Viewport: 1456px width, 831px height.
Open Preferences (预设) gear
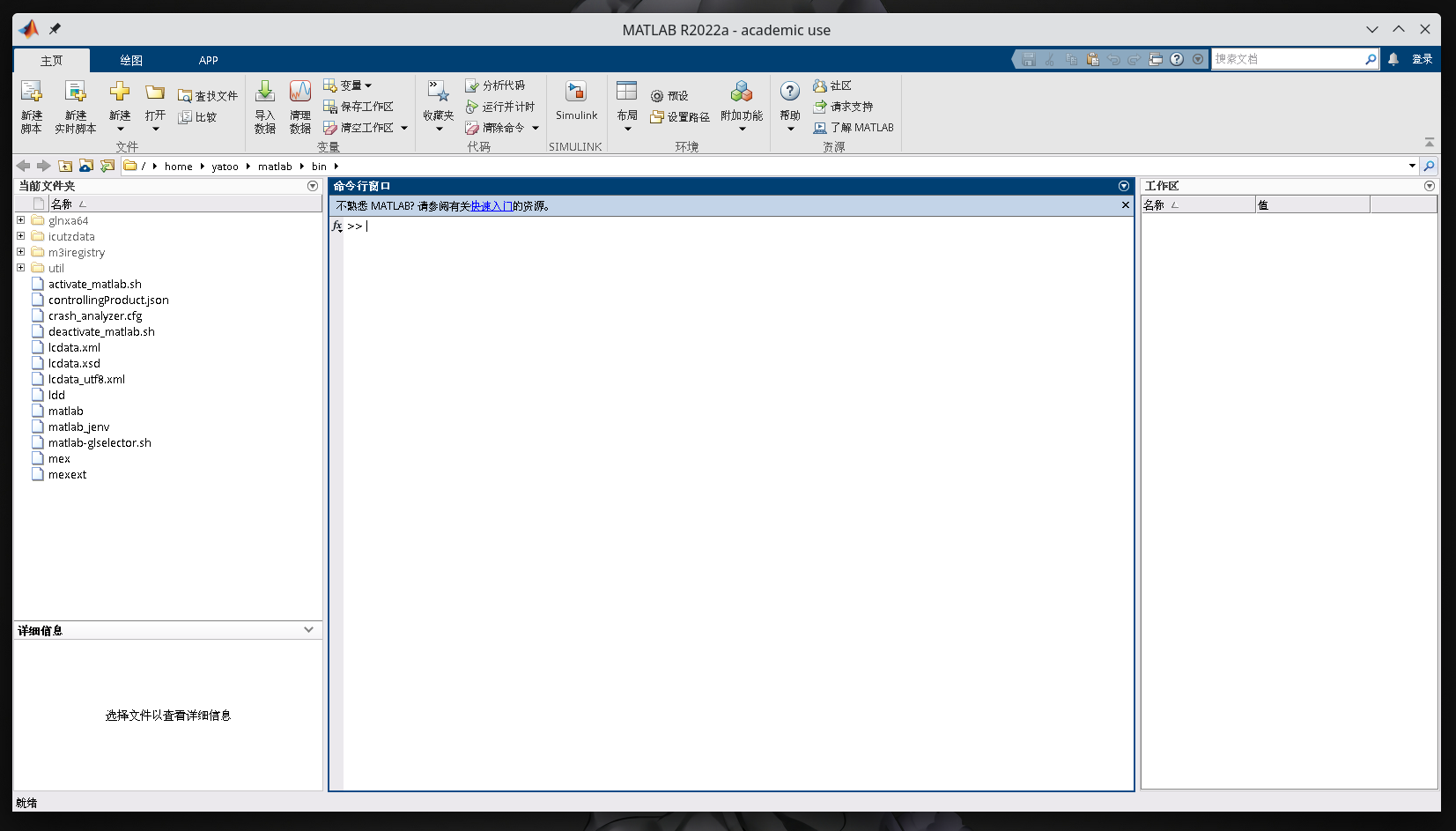click(x=669, y=96)
